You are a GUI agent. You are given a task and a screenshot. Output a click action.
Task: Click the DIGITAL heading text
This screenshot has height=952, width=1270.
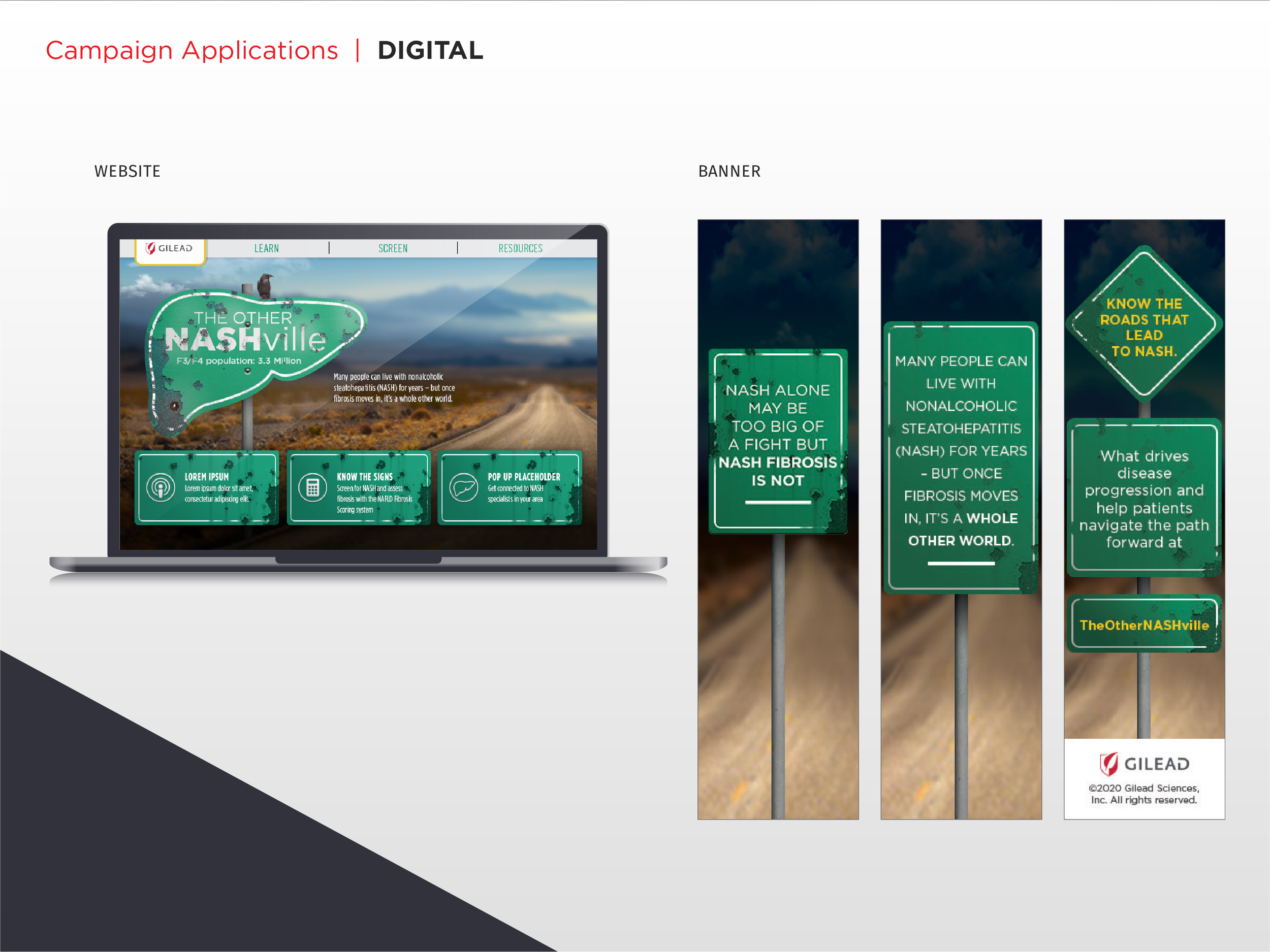[x=430, y=50]
